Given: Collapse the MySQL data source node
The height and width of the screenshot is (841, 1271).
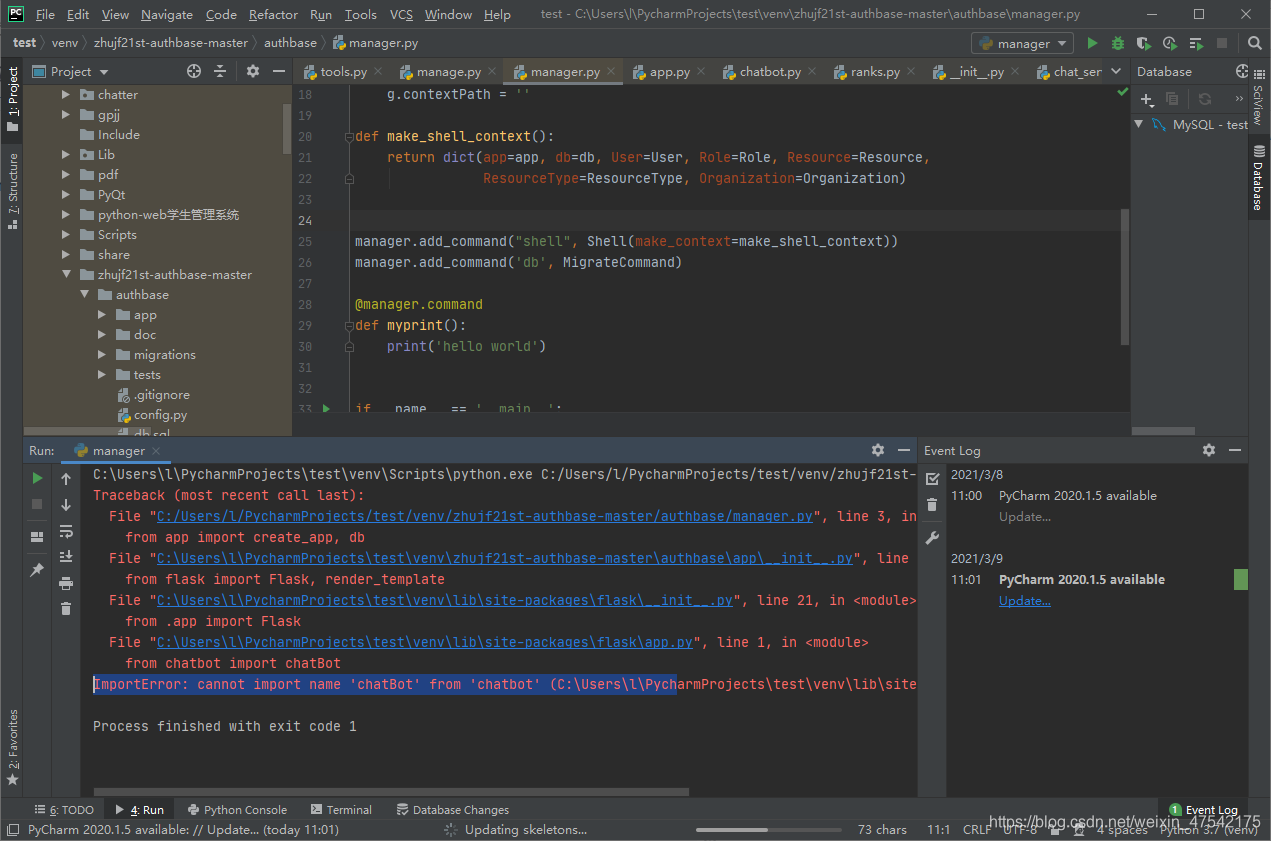Looking at the screenshot, I should coord(1139,124).
